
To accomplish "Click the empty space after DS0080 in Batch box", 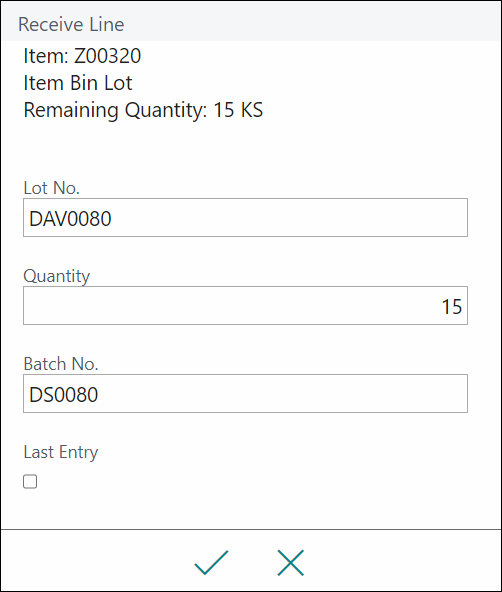I will click(282, 394).
